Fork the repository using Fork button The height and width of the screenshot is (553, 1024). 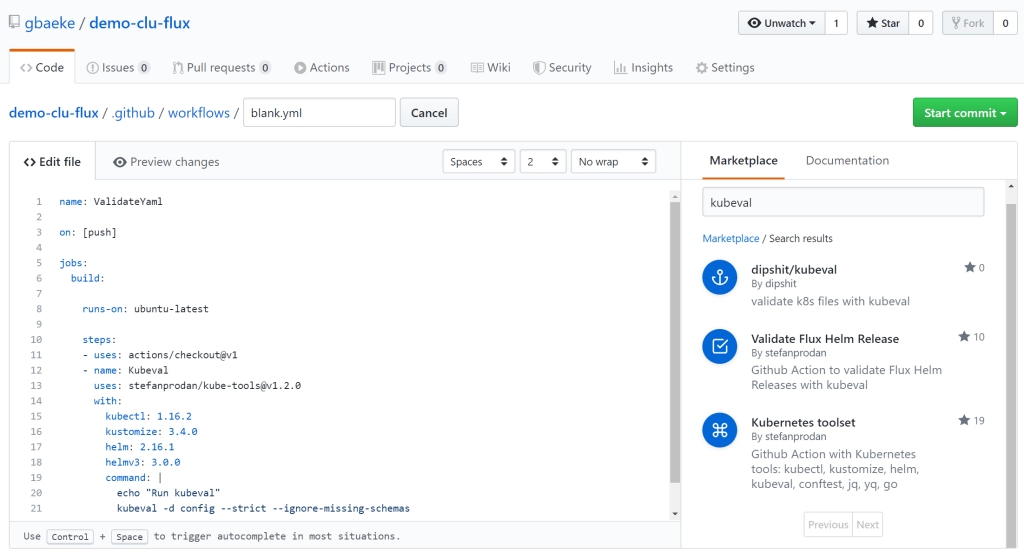point(967,23)
